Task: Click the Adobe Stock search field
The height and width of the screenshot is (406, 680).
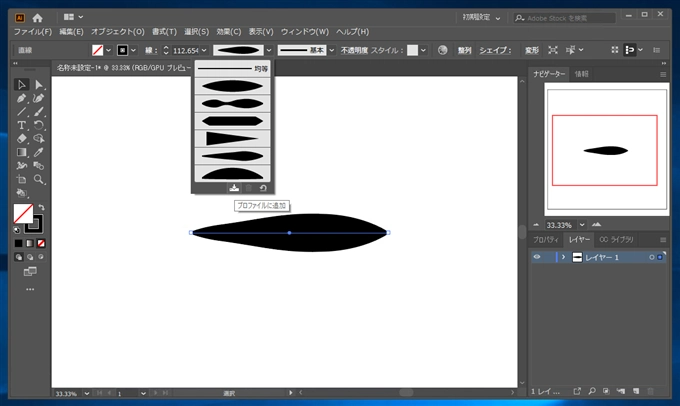Action: (564, 18)
